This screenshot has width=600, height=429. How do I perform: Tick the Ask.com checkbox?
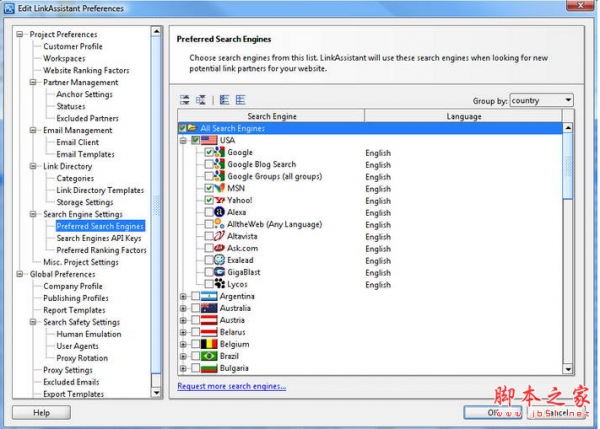[x=209, y=248]
